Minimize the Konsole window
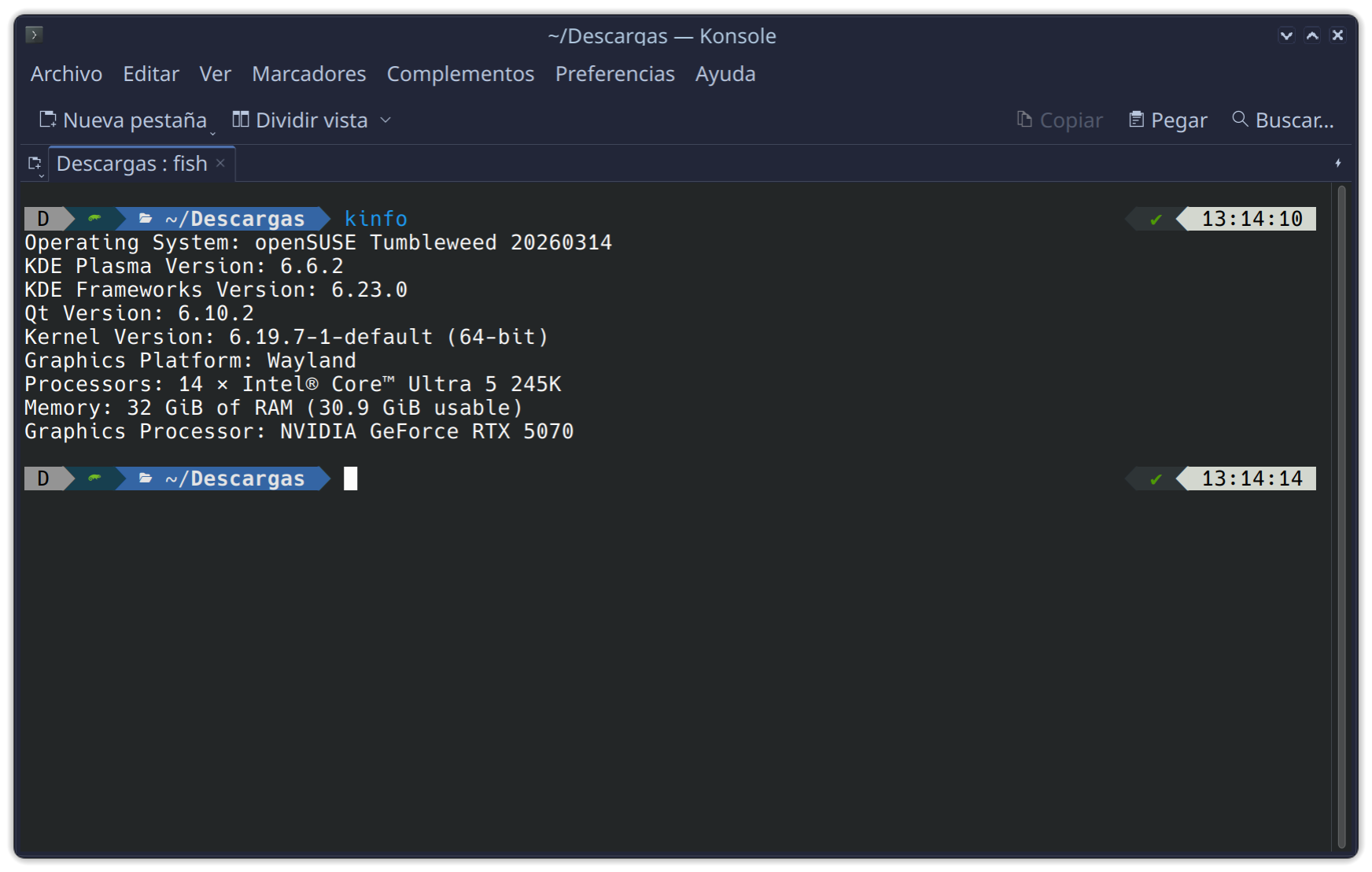 click(x=1286, y=35)
